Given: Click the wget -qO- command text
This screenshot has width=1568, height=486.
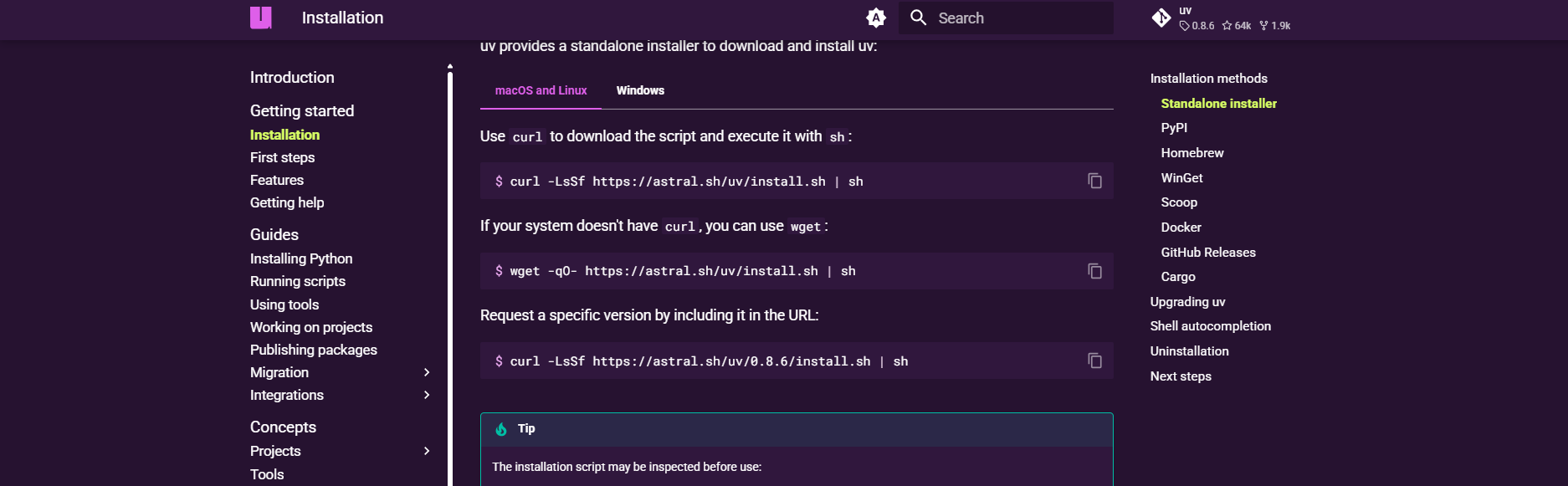Looking at the screenshot, I should pyautogui.click(x=683, y=271).
